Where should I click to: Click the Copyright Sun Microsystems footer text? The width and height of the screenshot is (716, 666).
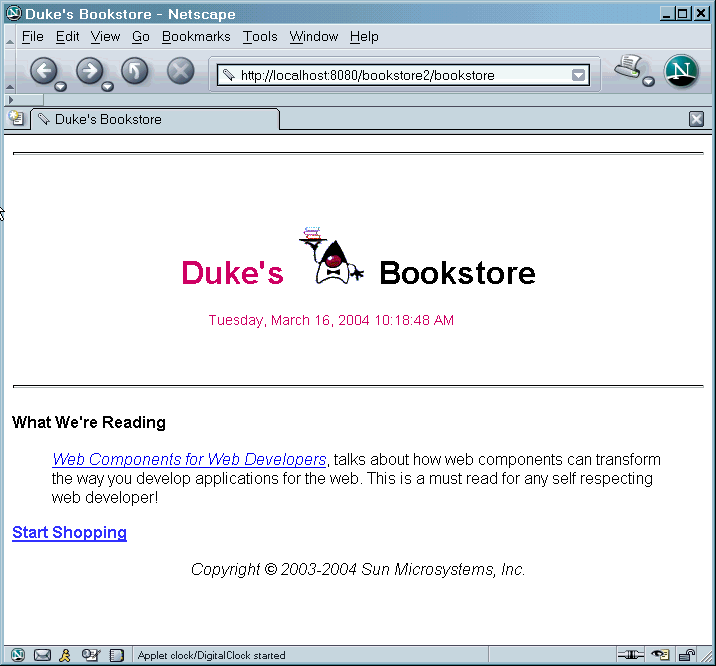pyautogui.click(x=358, y=569)
